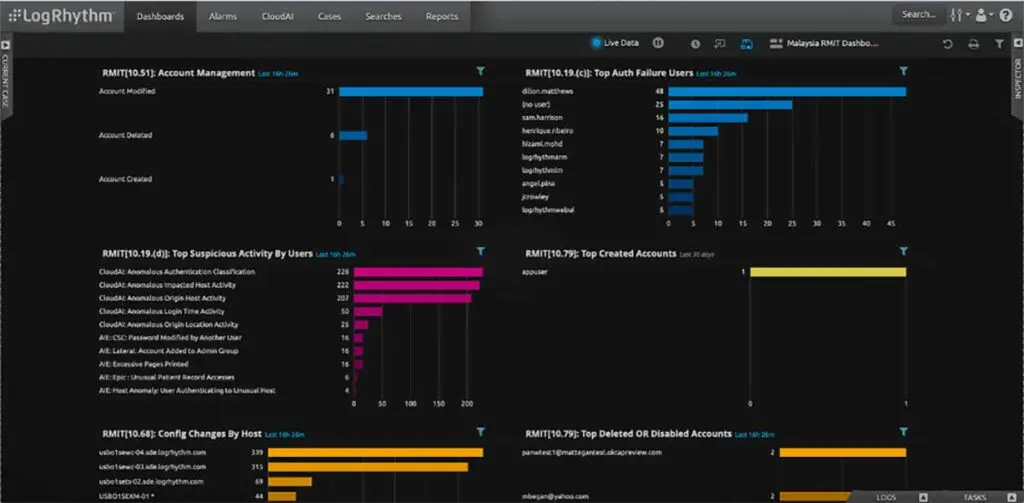Image resolution: width=1024 pixels, height=503 pixels.
Task: Toggle the Live Data indicator
Action: click(x=615, y=44)
